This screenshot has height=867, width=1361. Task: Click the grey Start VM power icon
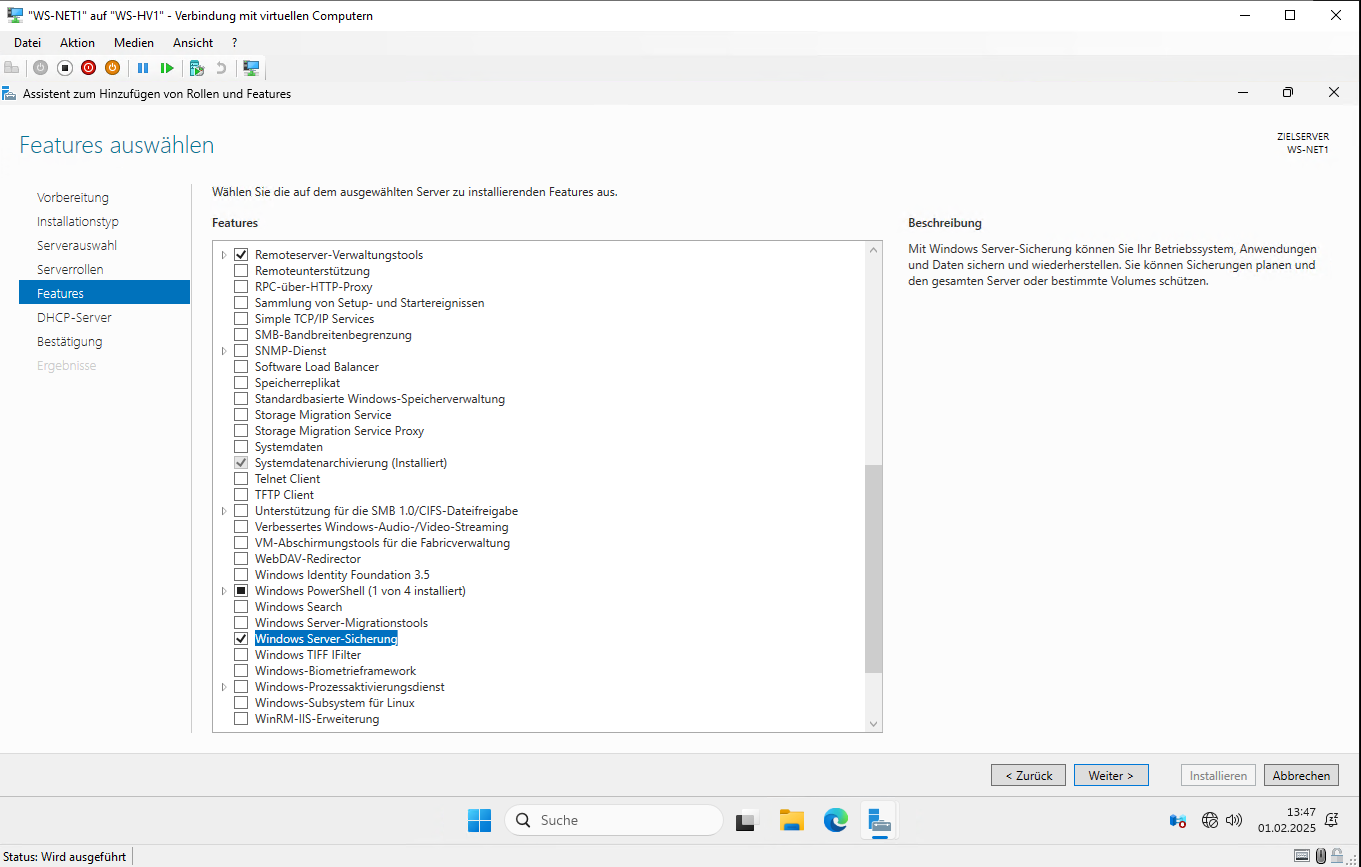(40, 68)
